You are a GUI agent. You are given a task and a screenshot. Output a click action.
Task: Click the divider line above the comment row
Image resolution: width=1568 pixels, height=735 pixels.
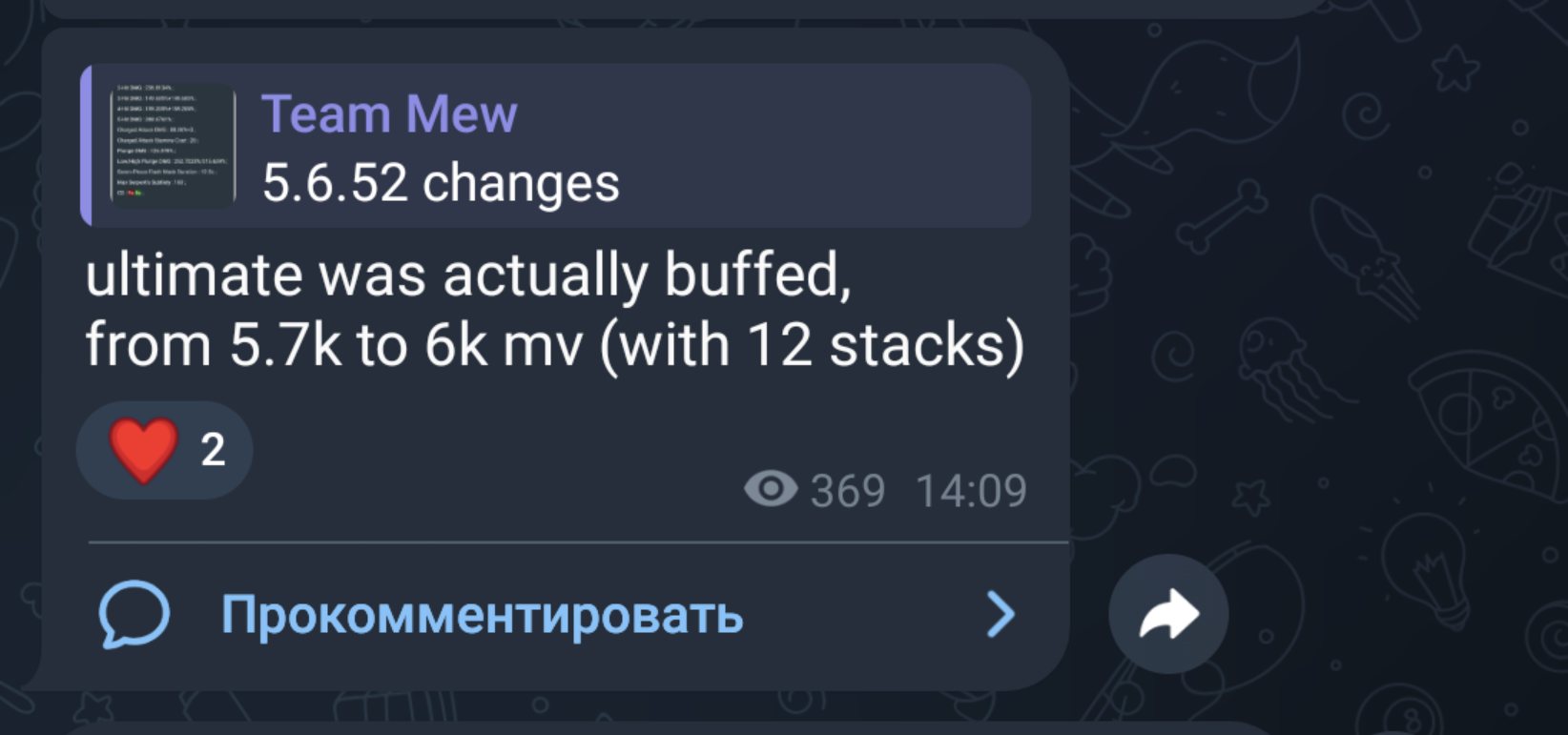coord(578,542)
